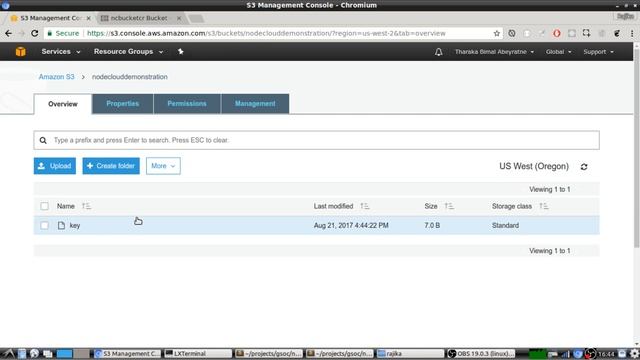The width and height of the screenshot is (640, 360).
Task: Select the S3 Management Console browser tab
Action: point(51,18)
